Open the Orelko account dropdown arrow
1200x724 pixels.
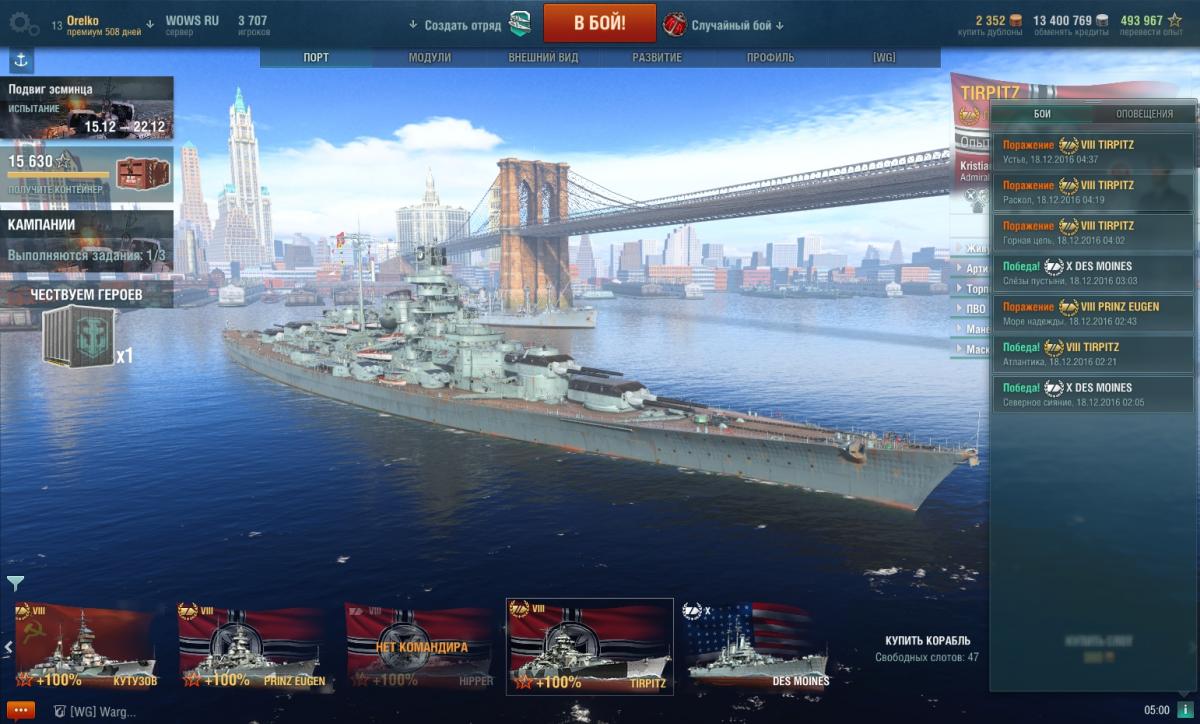click(150, 24)
